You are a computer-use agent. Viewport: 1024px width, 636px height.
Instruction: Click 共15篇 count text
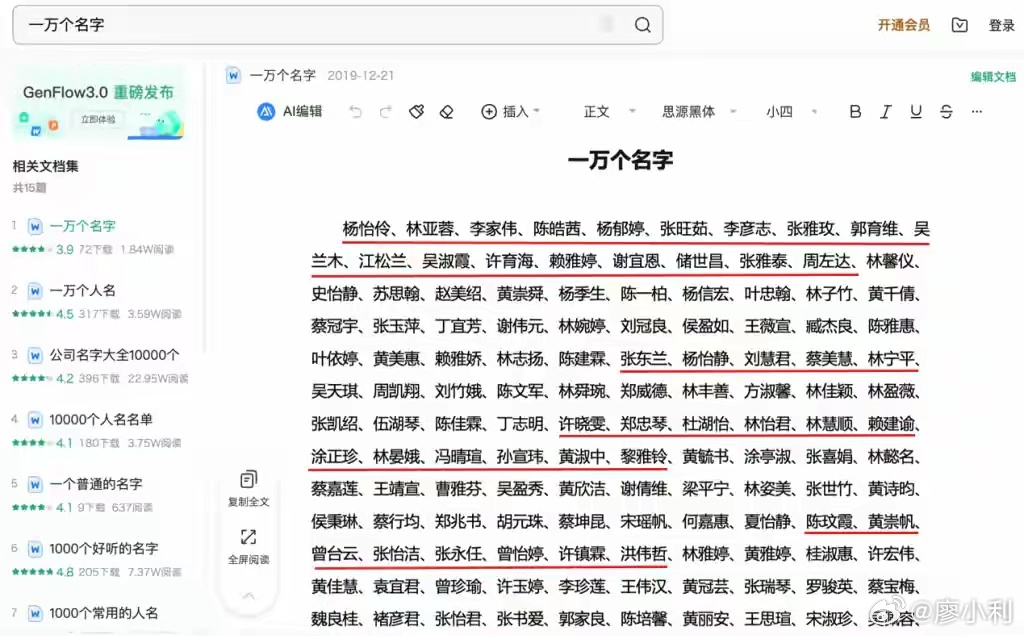29,188
